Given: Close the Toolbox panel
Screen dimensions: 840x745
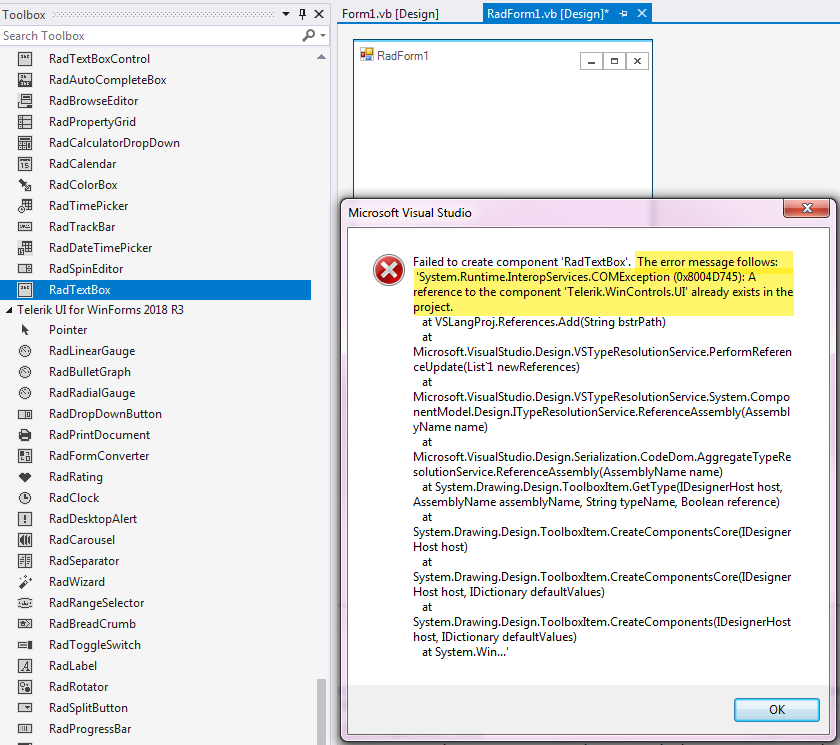Looking at the screenshot, I should (319, 14).
